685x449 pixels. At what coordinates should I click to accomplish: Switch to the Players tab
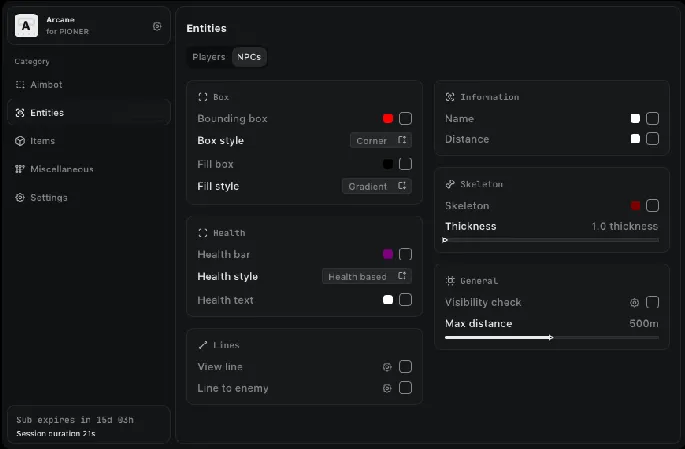coord(208,58)
